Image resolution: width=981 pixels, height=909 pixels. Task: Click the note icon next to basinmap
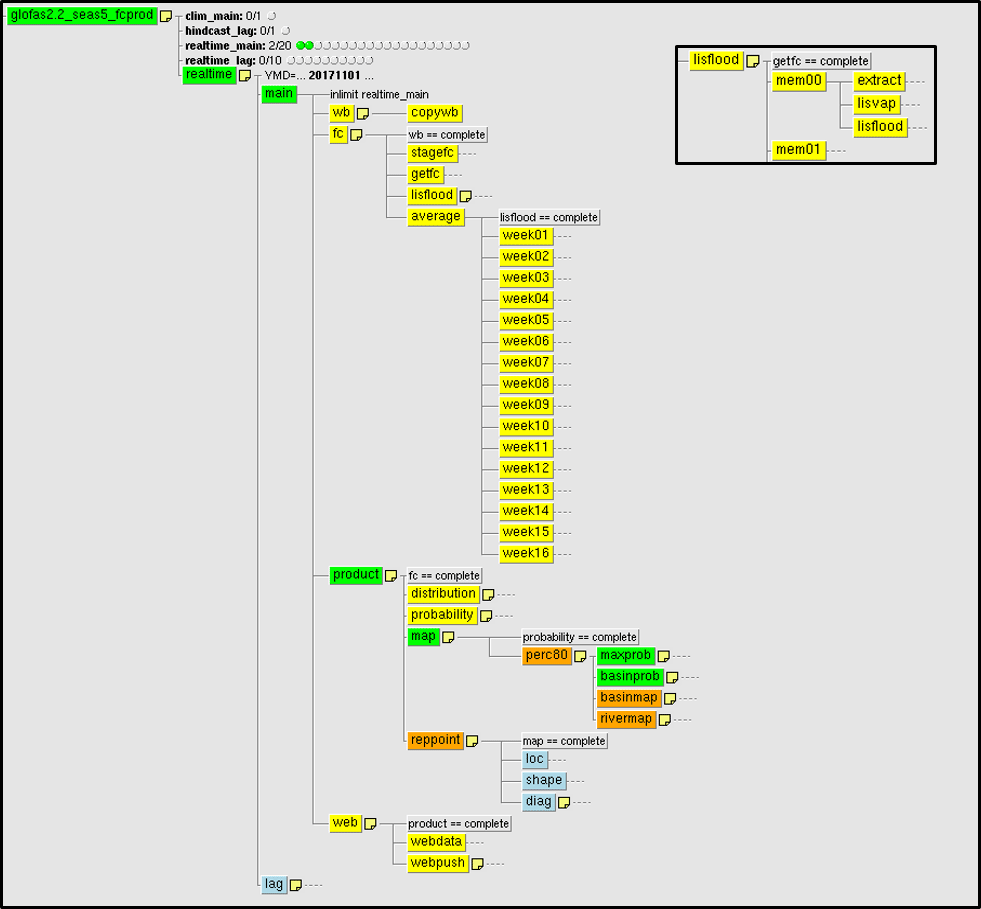point(669,699)
